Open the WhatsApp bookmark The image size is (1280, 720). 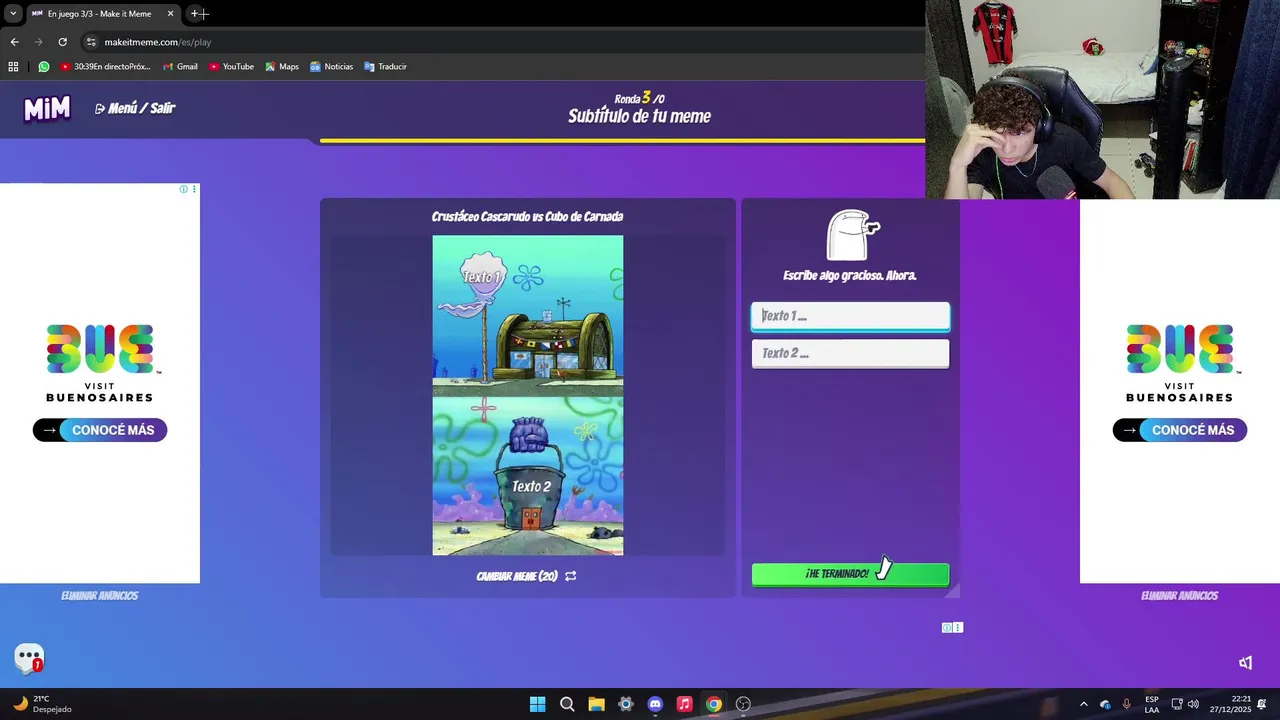point(44,67)
